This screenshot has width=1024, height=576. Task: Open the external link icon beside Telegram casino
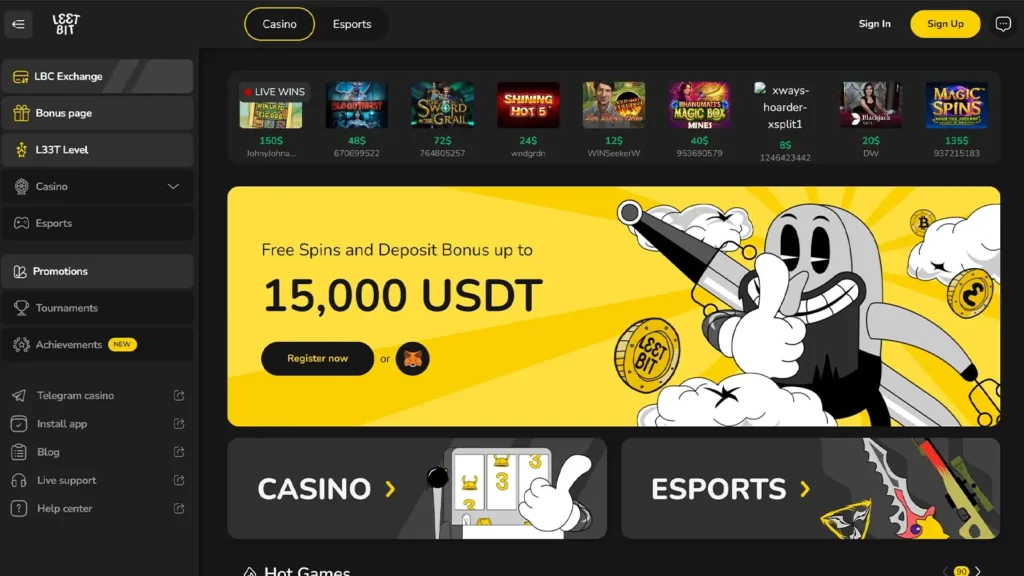(x=178, y=396)
